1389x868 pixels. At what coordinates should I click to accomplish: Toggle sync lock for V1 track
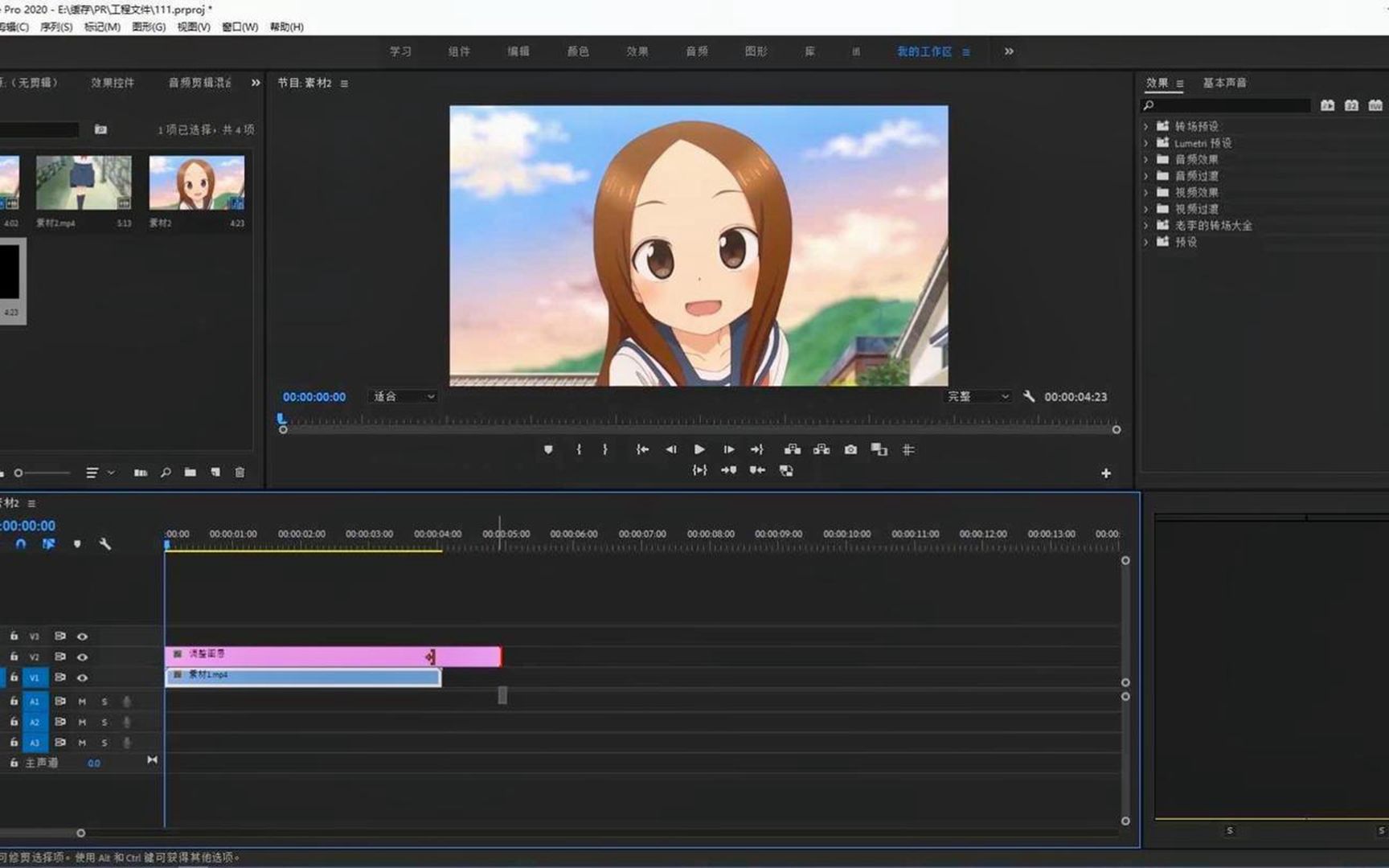tap(59, 678)
